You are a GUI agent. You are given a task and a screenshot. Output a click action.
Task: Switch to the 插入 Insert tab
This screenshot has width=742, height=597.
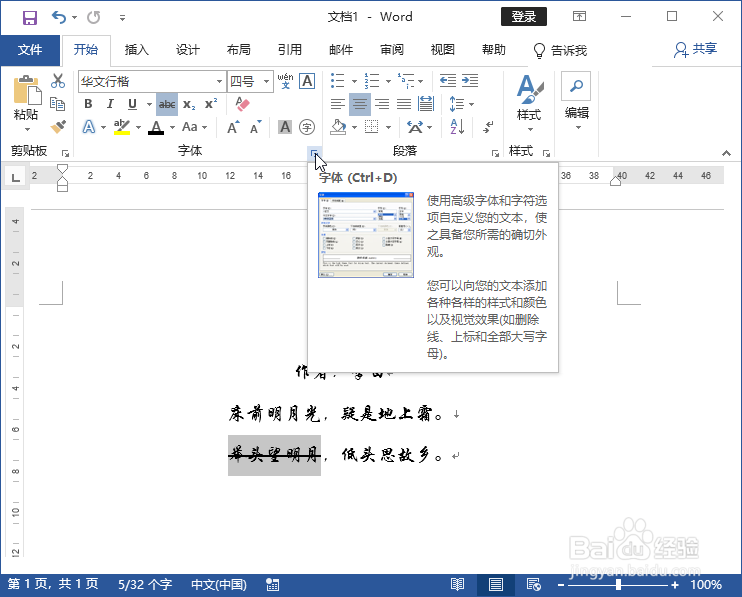pyautogui.click(x=137, y=50)
